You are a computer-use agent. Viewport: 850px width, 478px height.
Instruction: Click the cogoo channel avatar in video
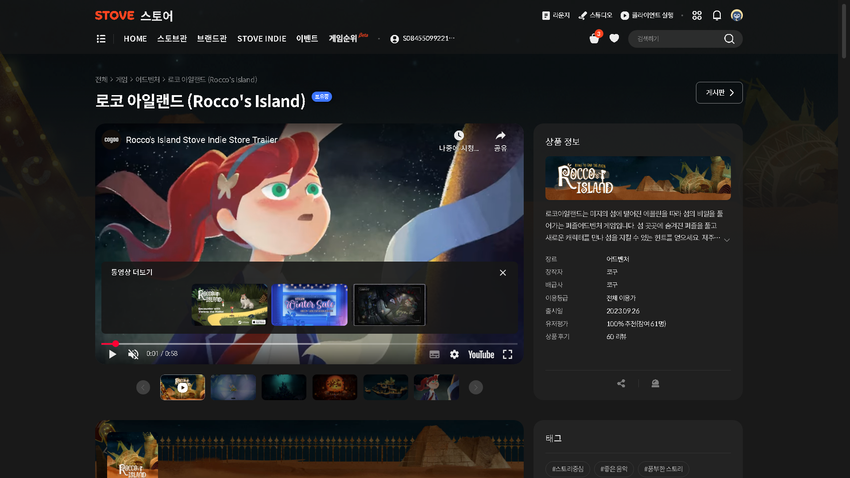click(x=111, y=140)
